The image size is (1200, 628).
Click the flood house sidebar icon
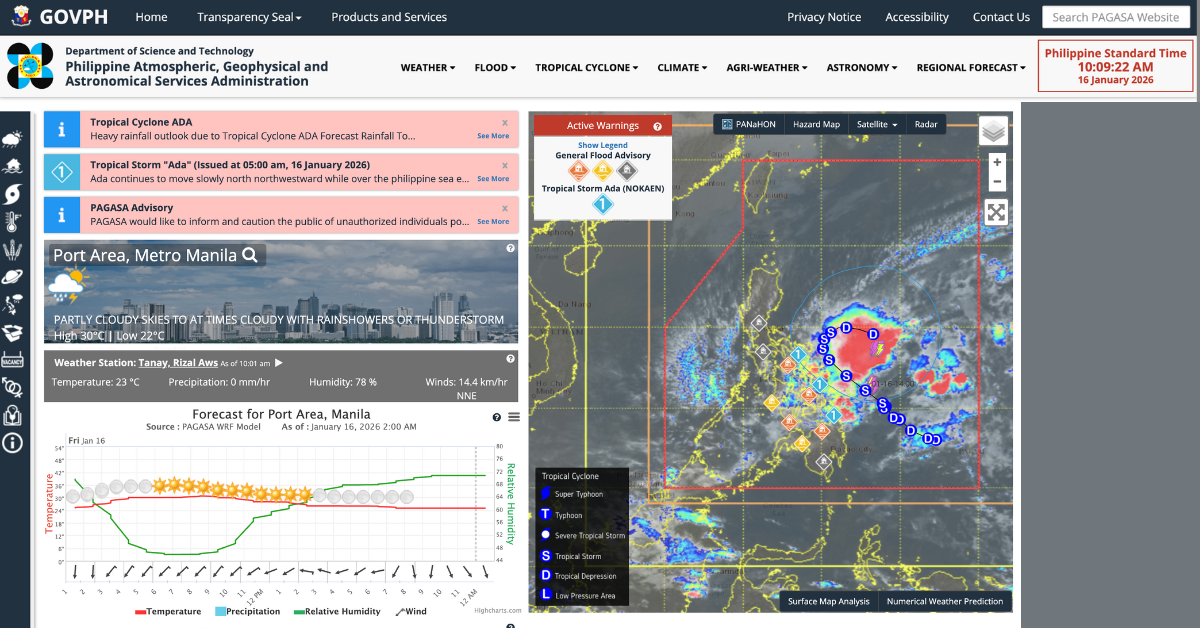point(13,166)
